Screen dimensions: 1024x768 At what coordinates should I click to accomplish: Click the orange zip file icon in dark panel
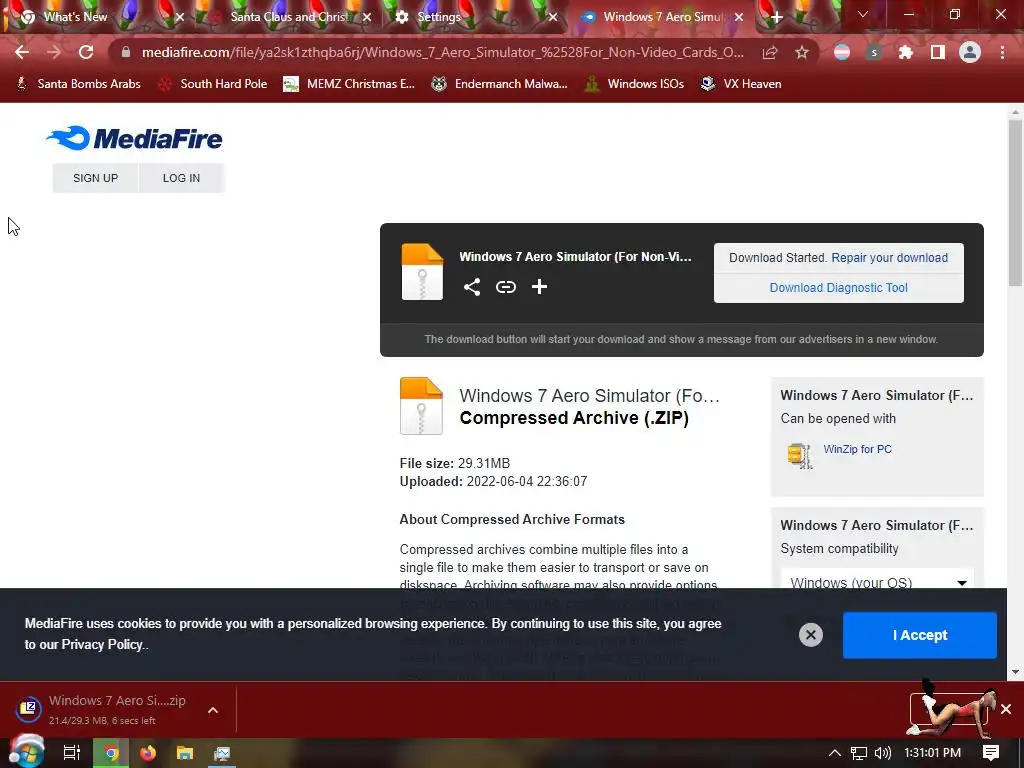[x=422, y=272]
